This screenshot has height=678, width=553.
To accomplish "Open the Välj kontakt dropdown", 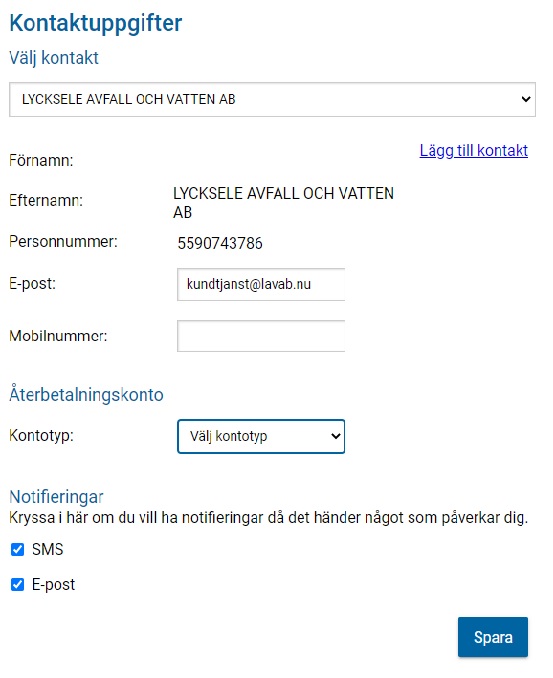I will coord(272,99).
